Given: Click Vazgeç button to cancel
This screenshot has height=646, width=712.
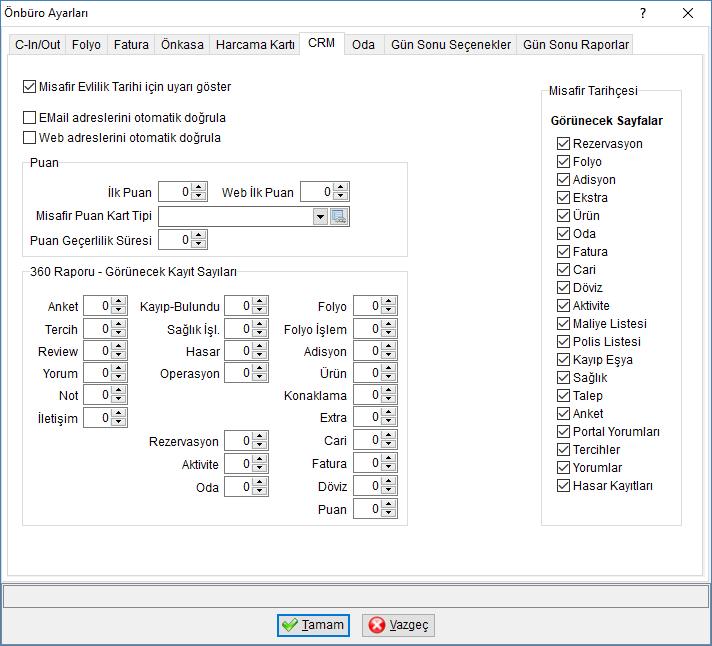Looking at the screenshot, I should [398, 625].
